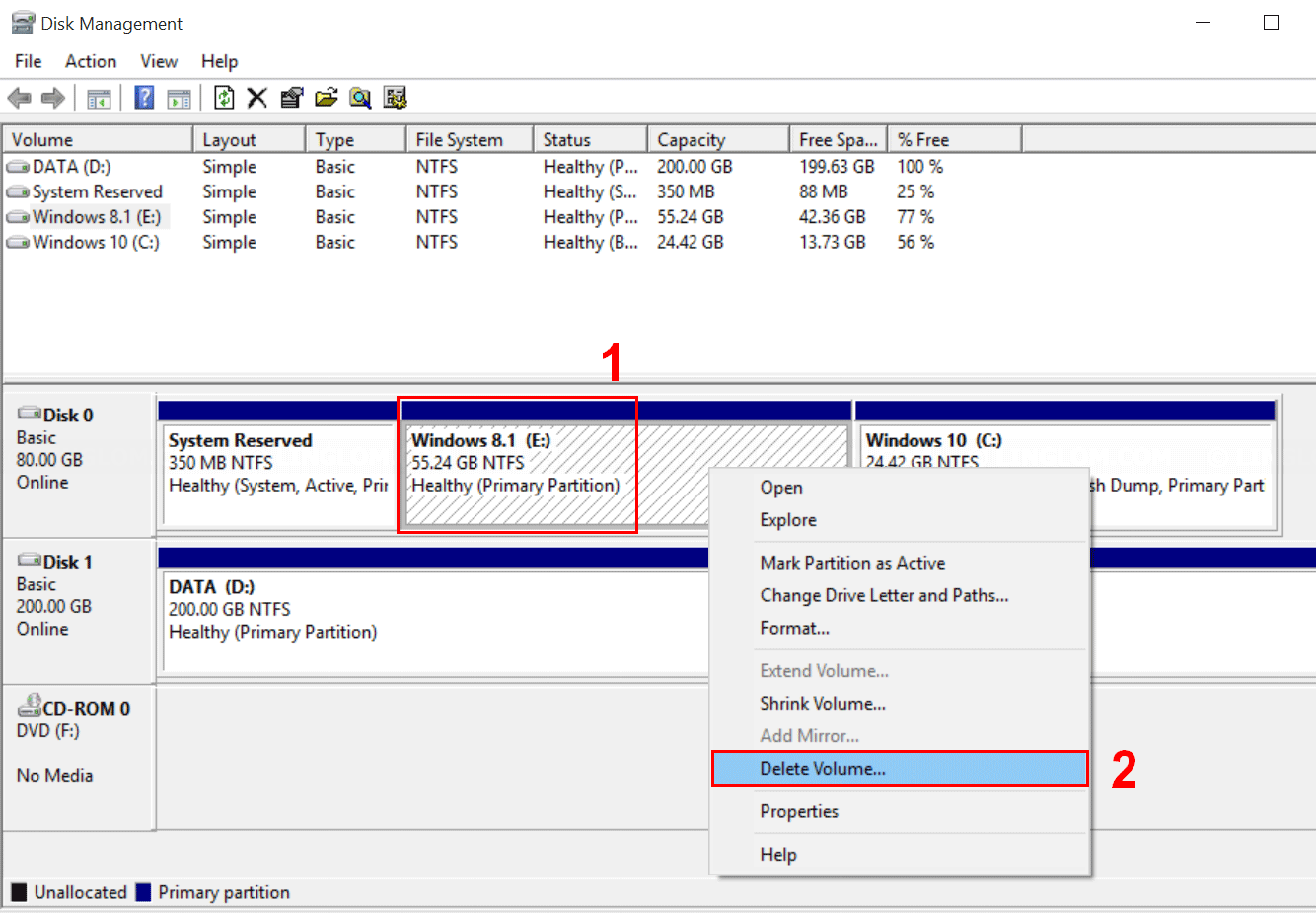
Task: Maximize the Disk Management window
Action: [x=1271, y=23]
